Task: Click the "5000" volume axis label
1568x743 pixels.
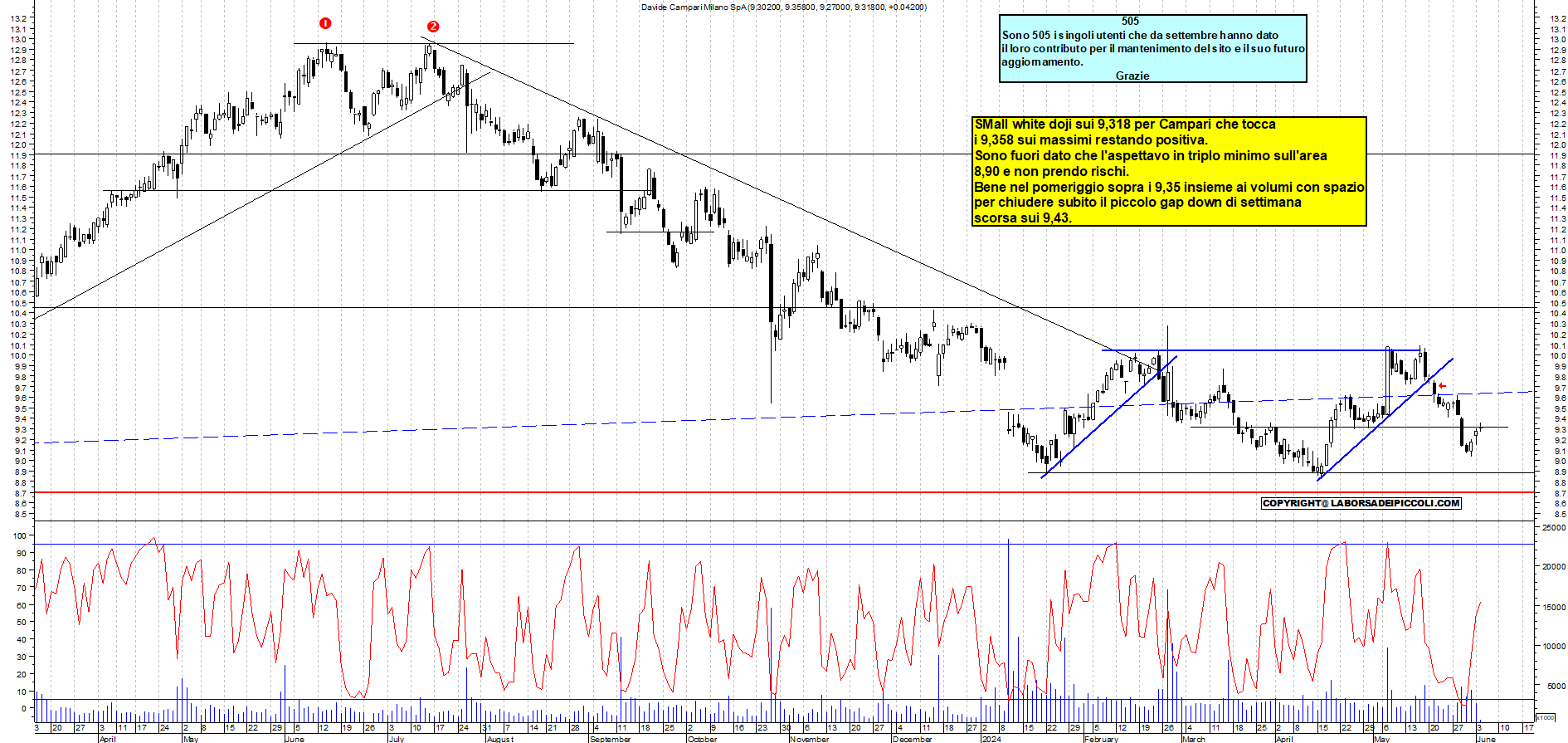Action: coord(1556,687)
